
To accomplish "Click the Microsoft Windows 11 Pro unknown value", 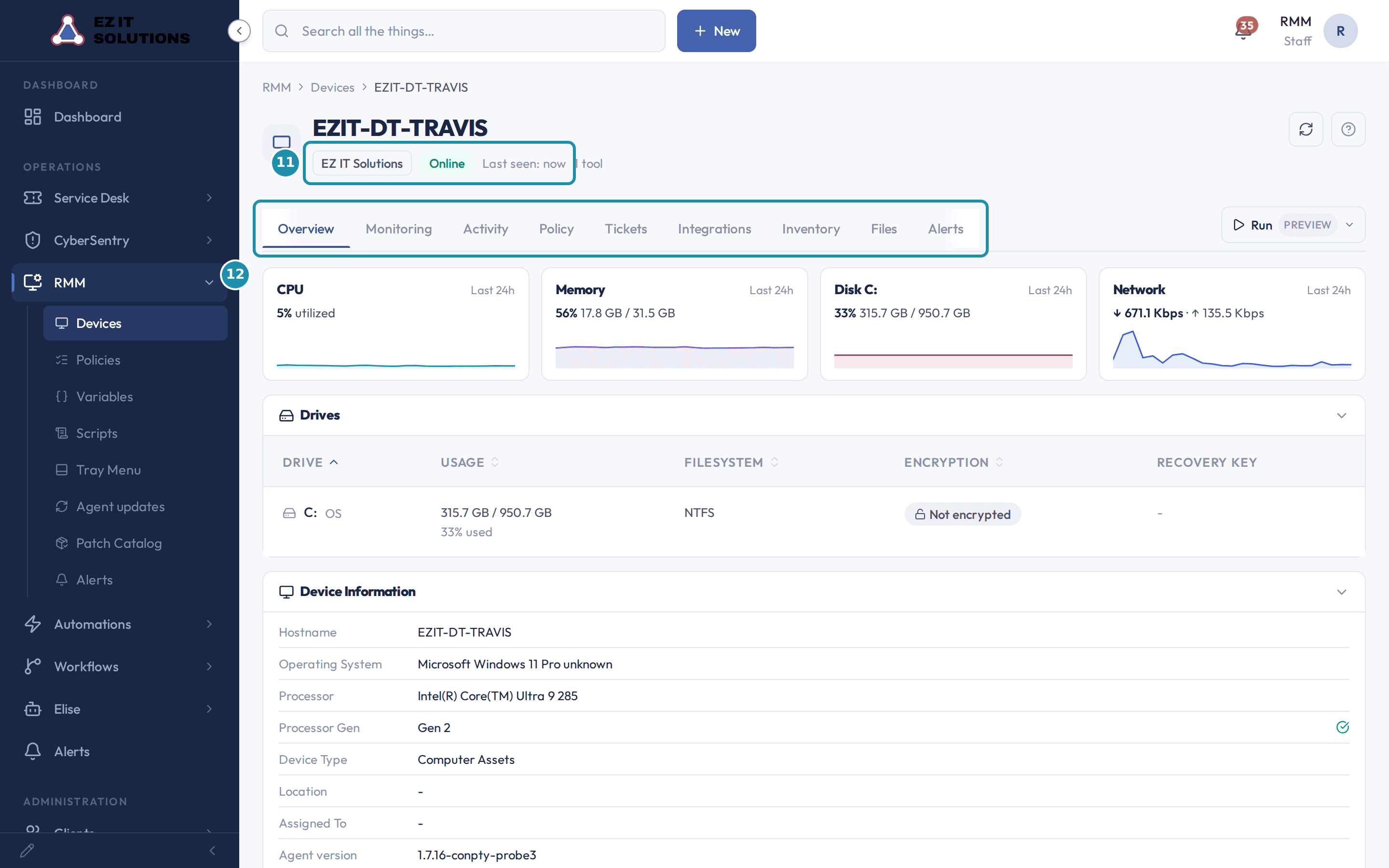I will (515, 664).
